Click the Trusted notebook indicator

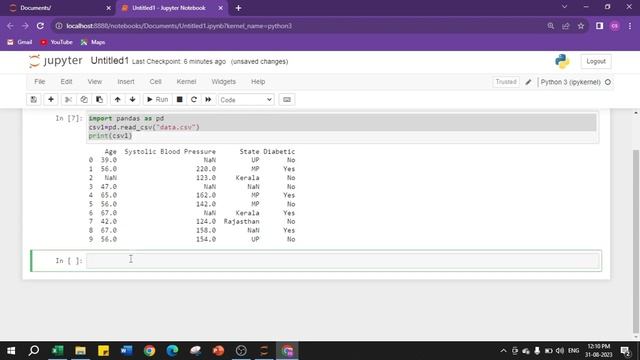506,82
